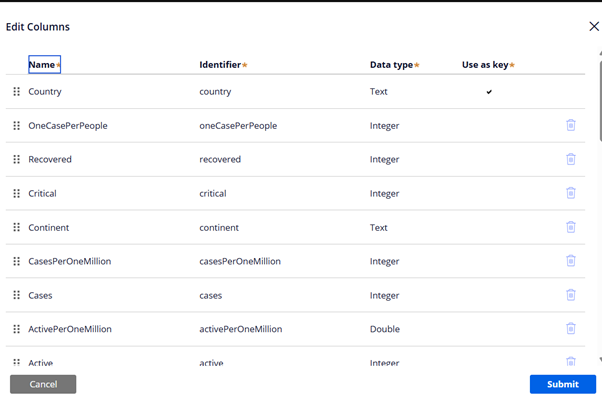Delete the Cases column row
The width and height of the screenshot is (602, 400).
(571, 295)
